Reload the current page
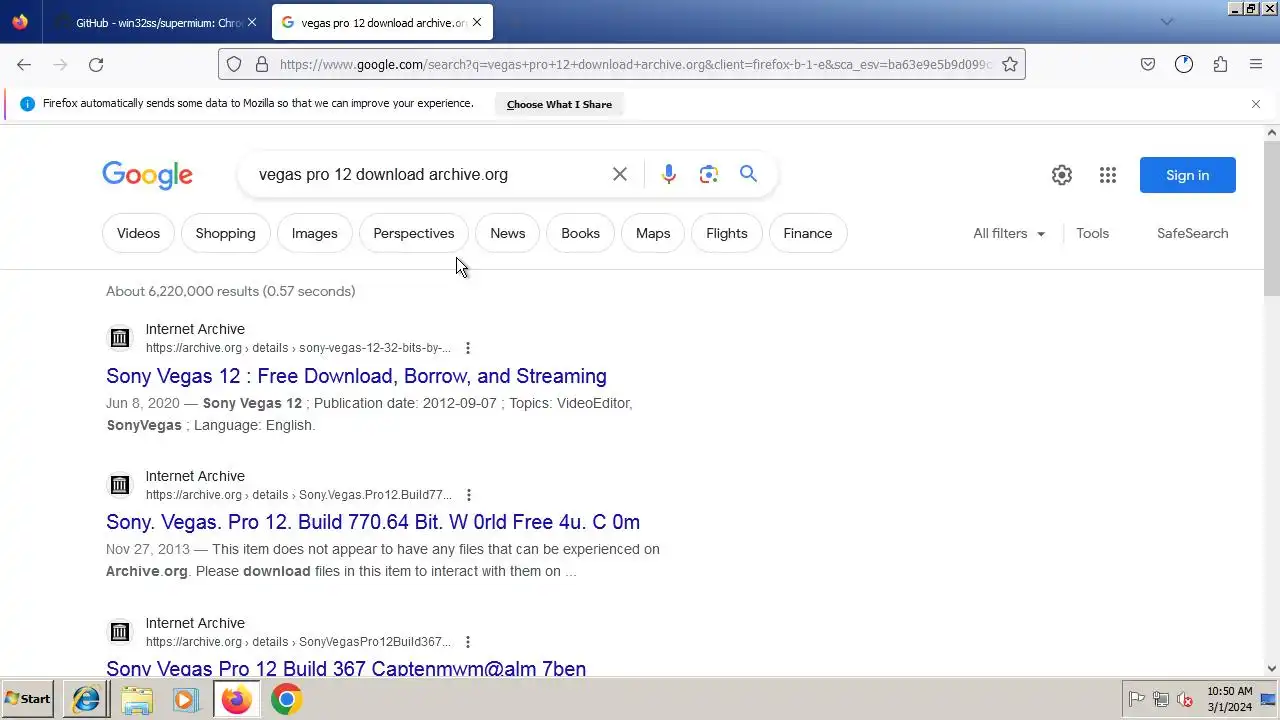Viewport: 1280px width, 720px height. pos(96,64)
